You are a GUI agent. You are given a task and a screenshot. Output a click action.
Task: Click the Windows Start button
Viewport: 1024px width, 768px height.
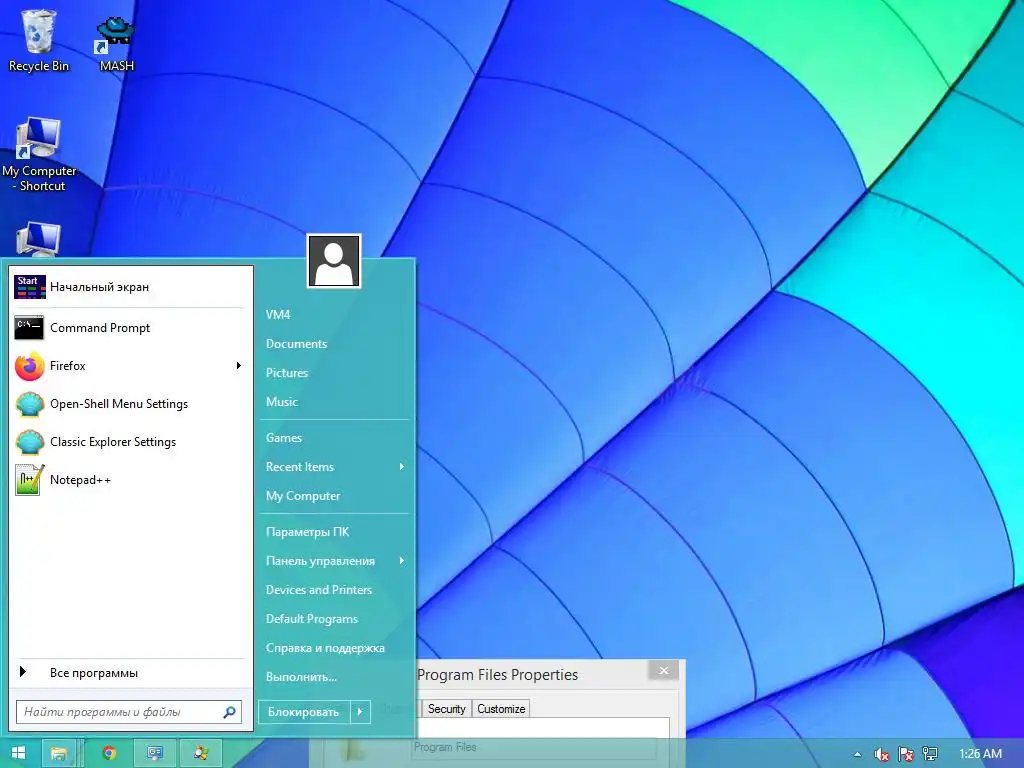point(18,753)
